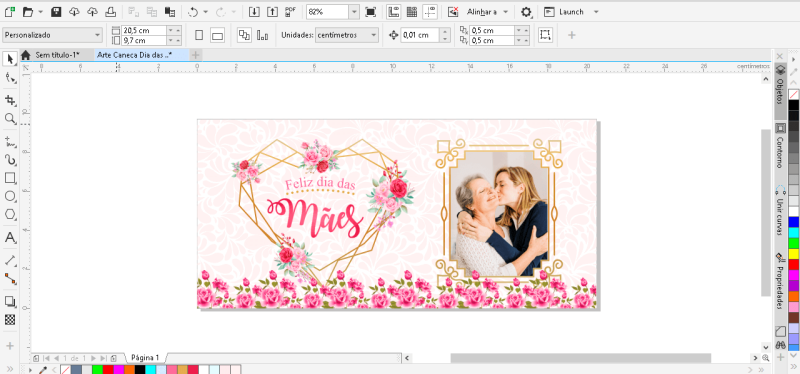Click the duplicate distance Y field
This screenshot has width=800, height=374.
492,40
